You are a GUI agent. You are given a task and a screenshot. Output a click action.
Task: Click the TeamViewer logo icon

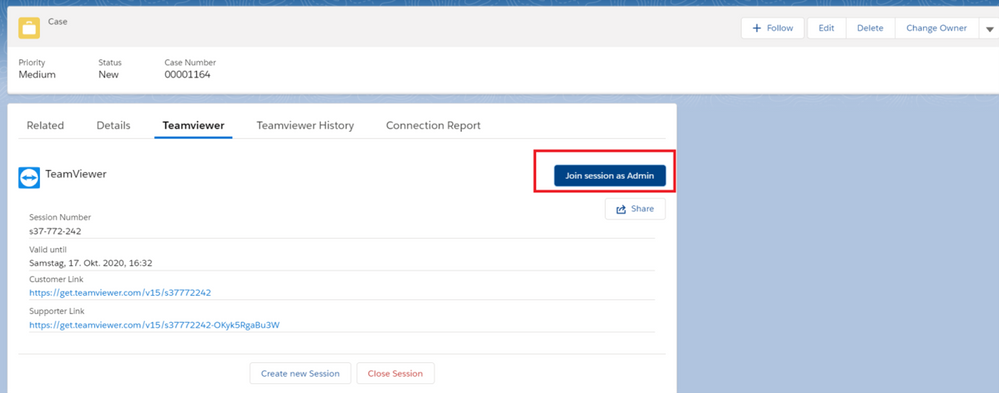[x=29, y=178]
